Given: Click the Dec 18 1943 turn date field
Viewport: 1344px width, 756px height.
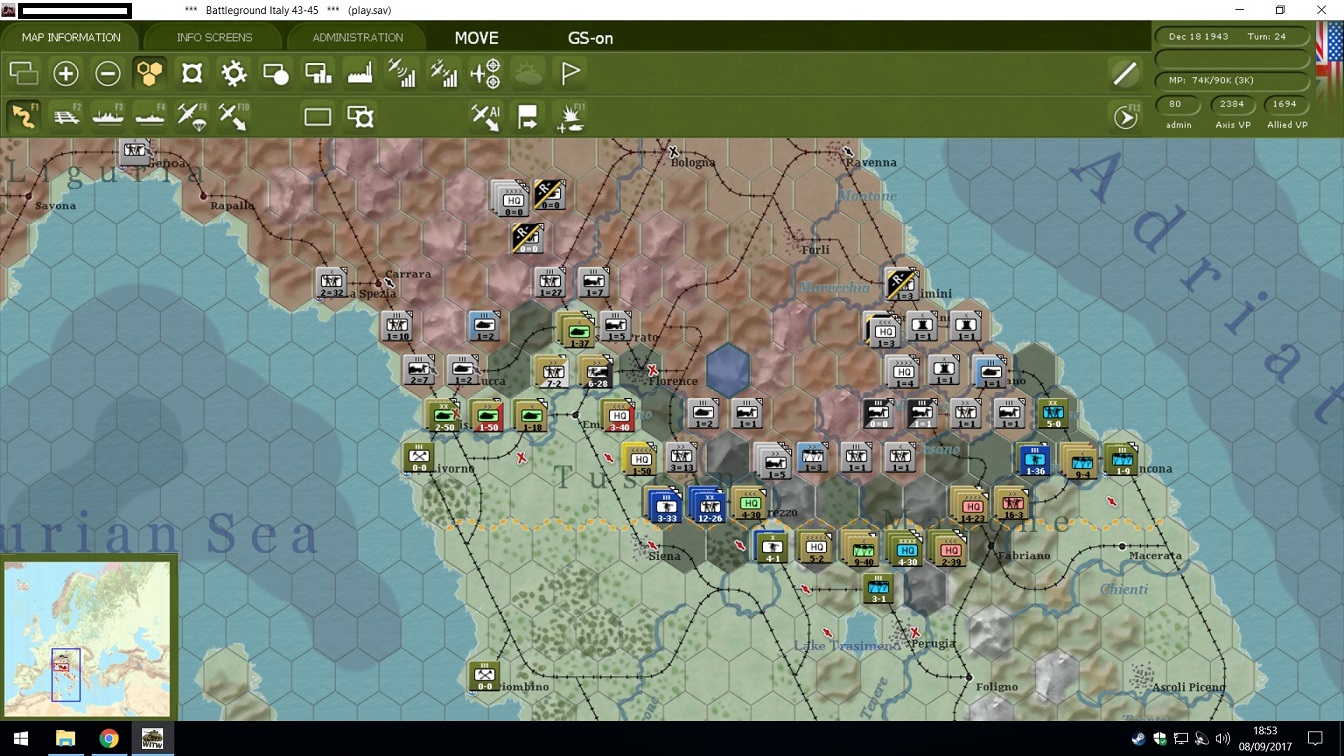Looking at the screenshot, I should [1233, 36].
